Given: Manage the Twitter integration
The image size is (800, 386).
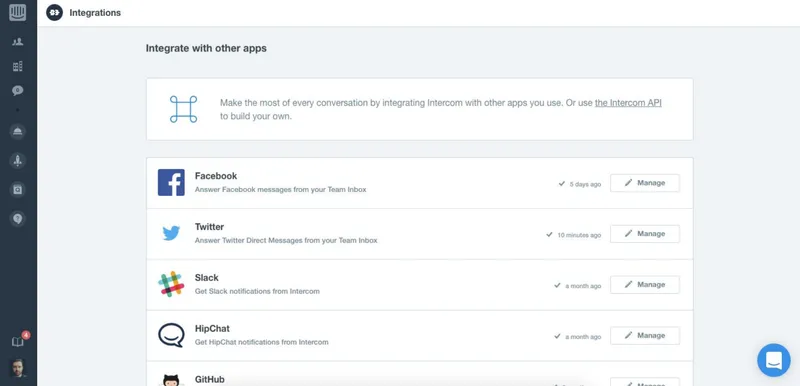Looking at the screenshot, I should [645, 234].
